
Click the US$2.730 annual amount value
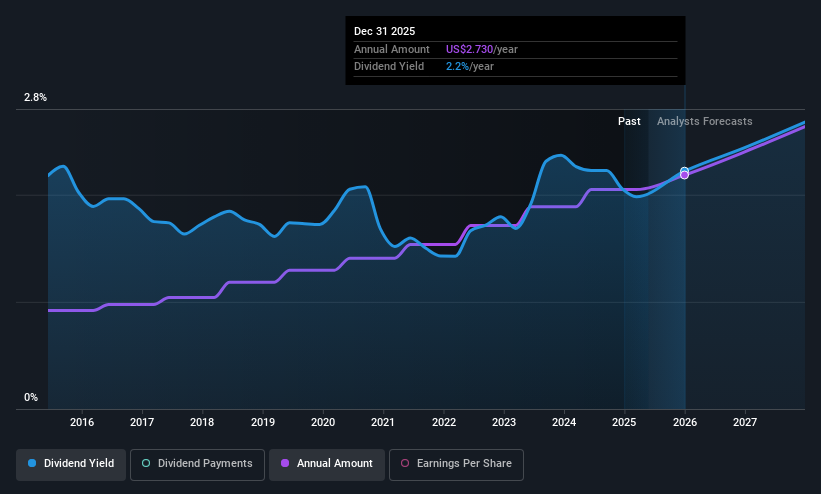469,49
